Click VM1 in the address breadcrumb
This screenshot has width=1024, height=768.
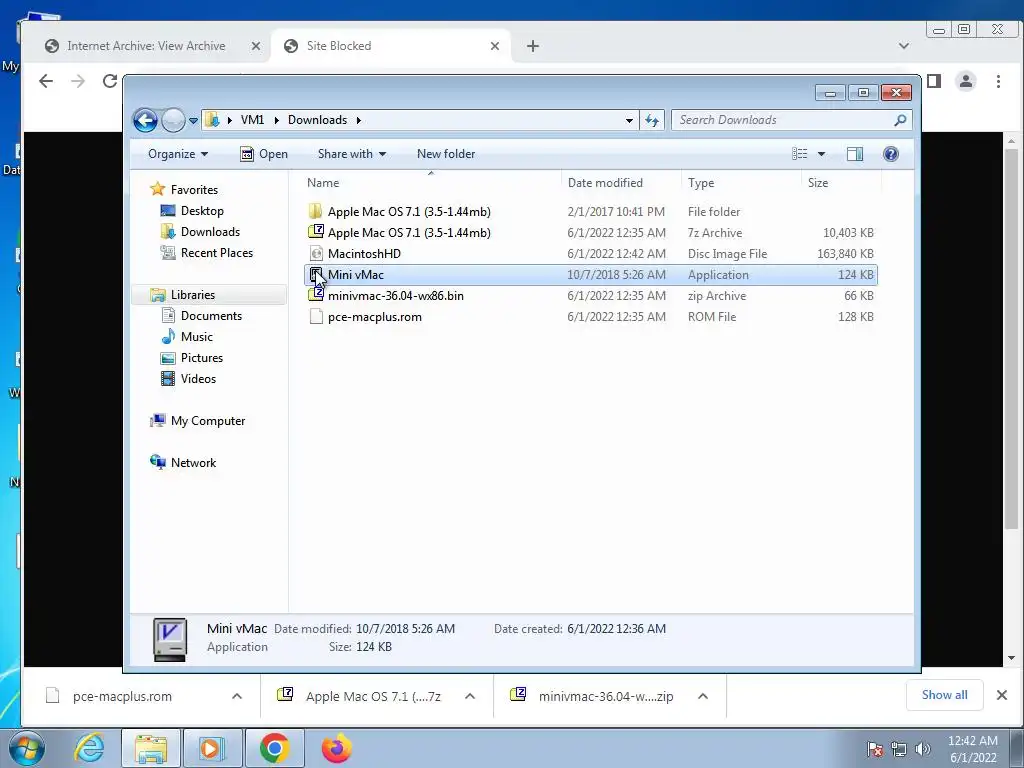[x=252, y=120]
